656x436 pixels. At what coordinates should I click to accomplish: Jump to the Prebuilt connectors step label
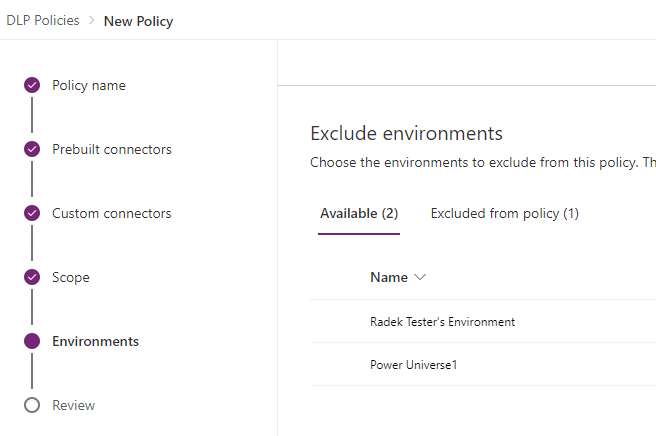coord(112,149)
